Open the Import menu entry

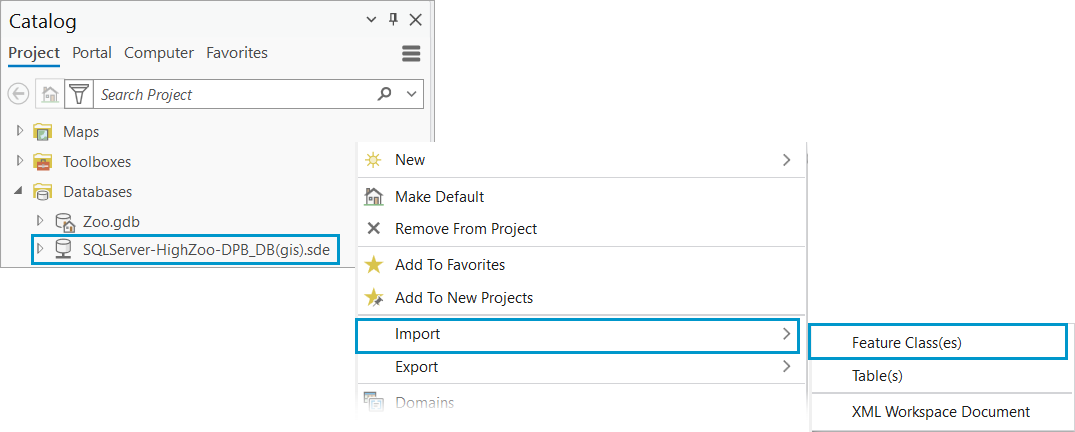pyautogui.click(x=577, y=335)
